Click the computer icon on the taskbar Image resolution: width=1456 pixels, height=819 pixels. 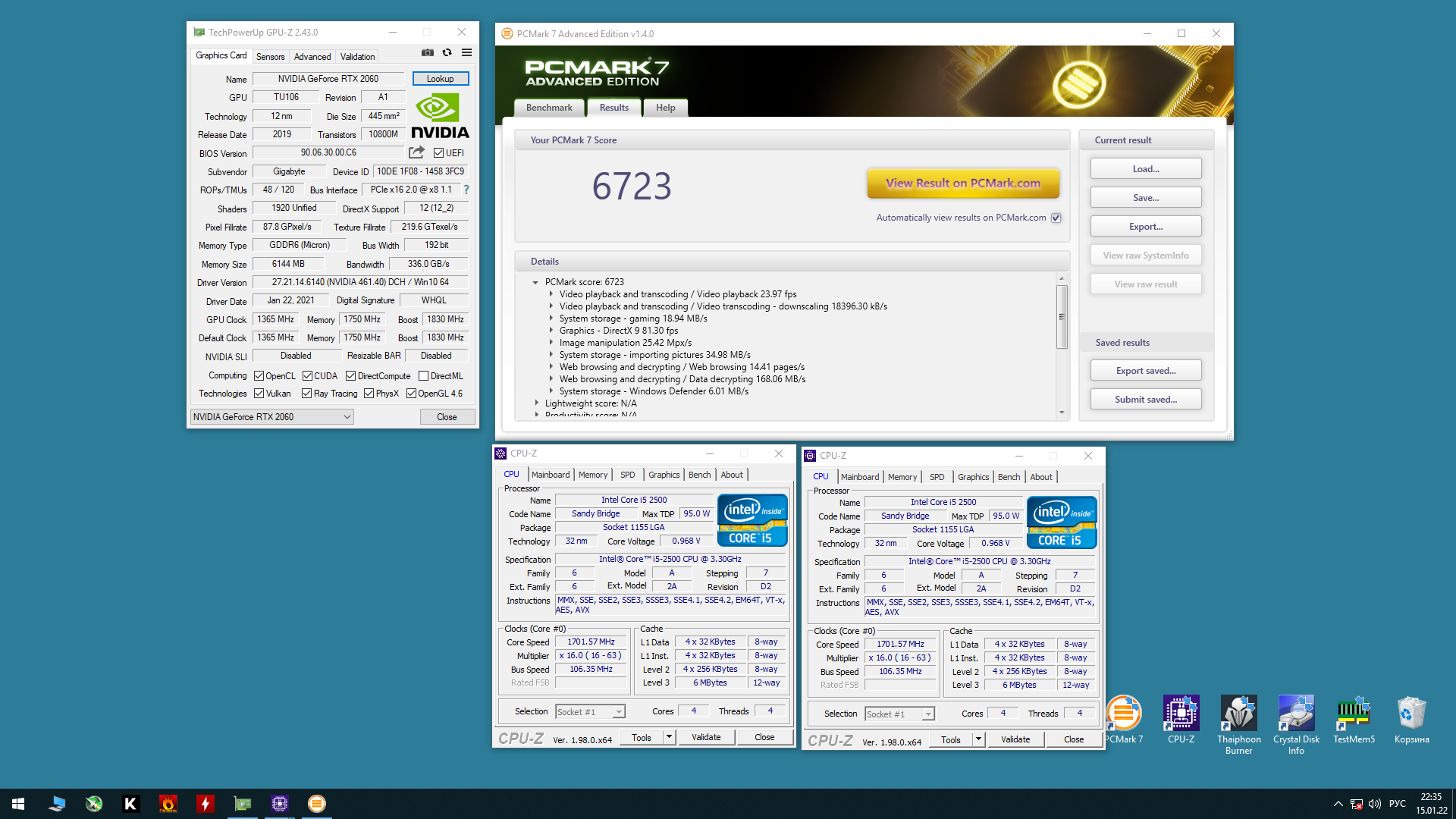tap(57, 804)
